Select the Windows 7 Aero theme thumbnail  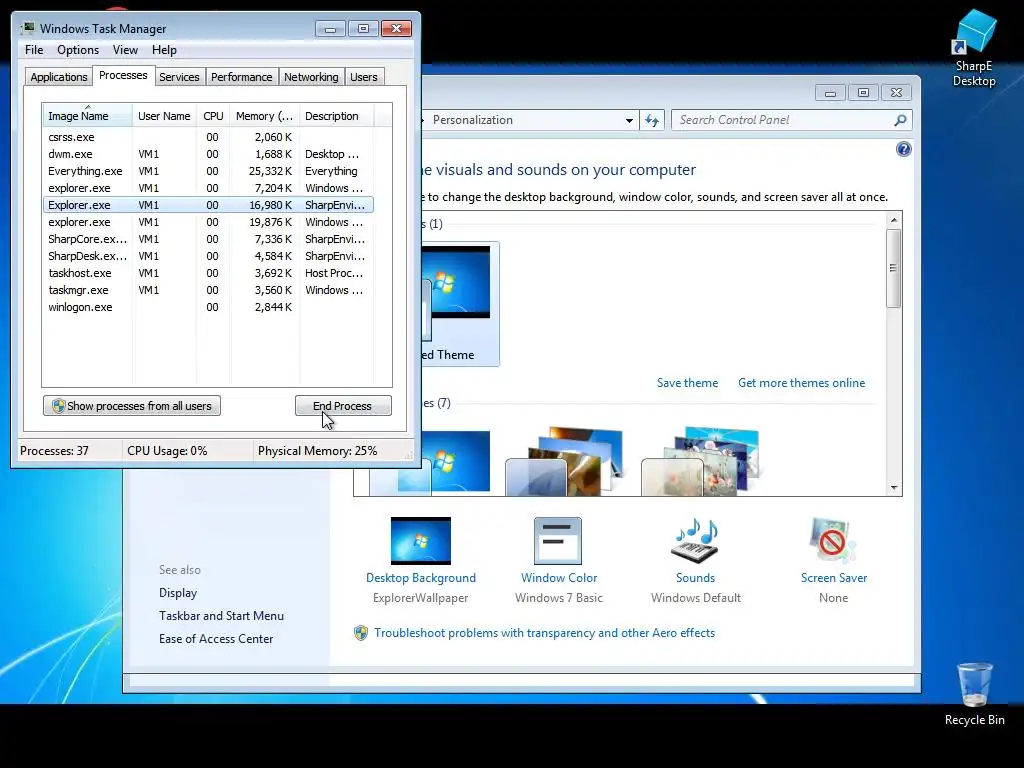[430, 460]
